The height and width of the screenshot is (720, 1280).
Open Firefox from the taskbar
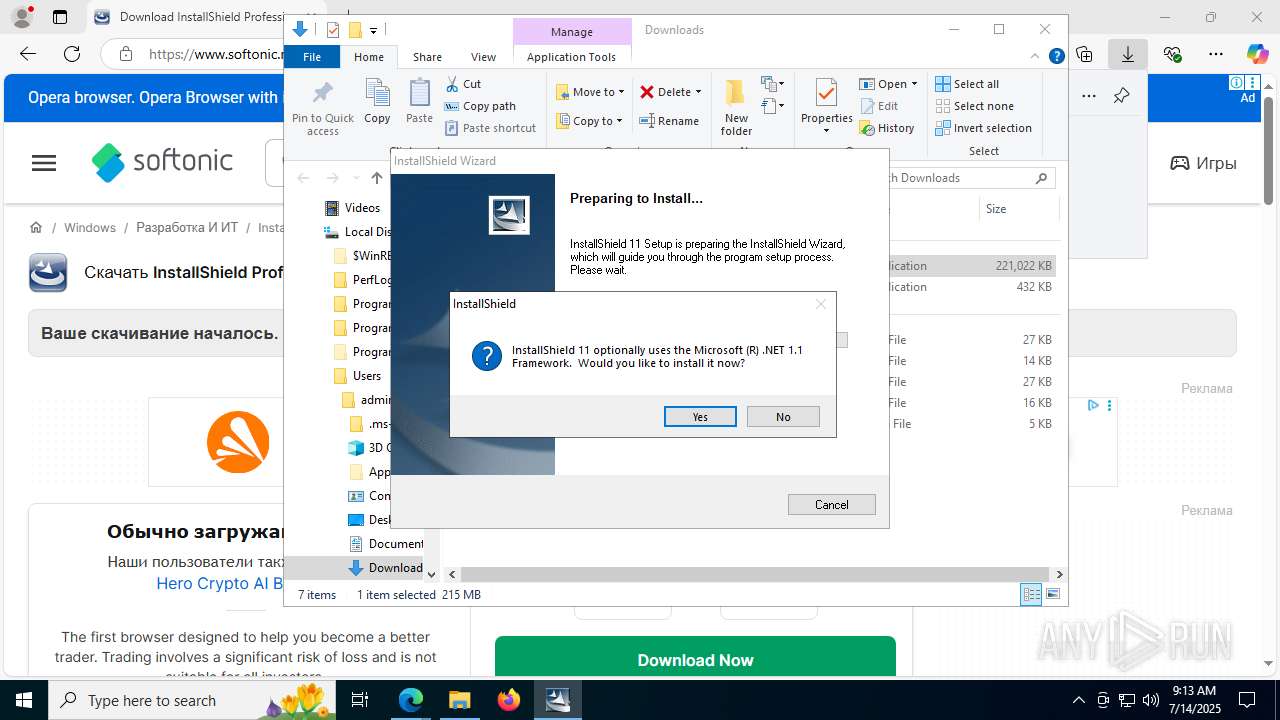509,700
